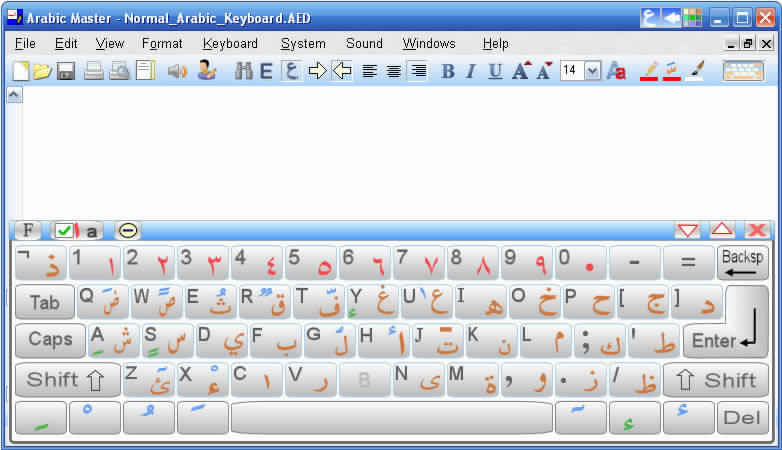Open the Sound menu
Viewport: 782px width, 450px height.
click(x=365, y=44)
